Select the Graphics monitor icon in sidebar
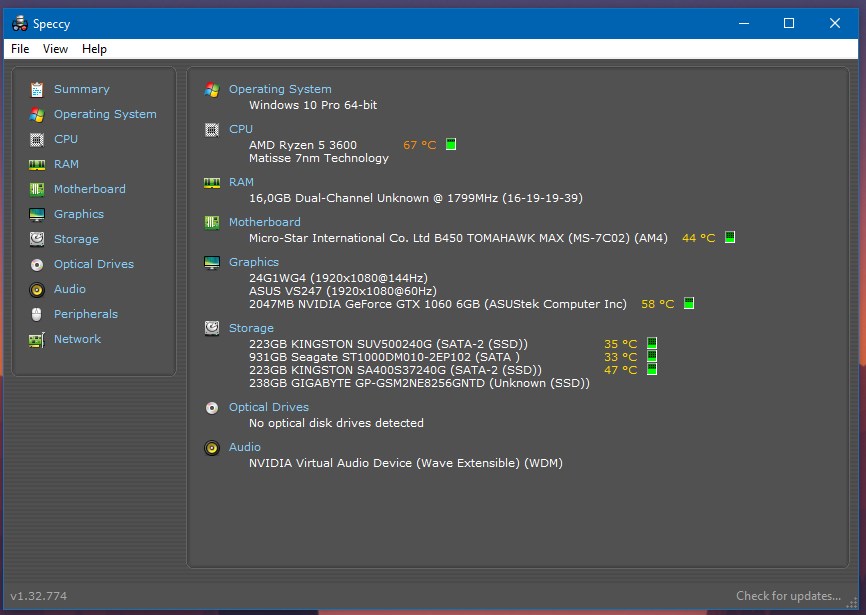 (37, 214)
